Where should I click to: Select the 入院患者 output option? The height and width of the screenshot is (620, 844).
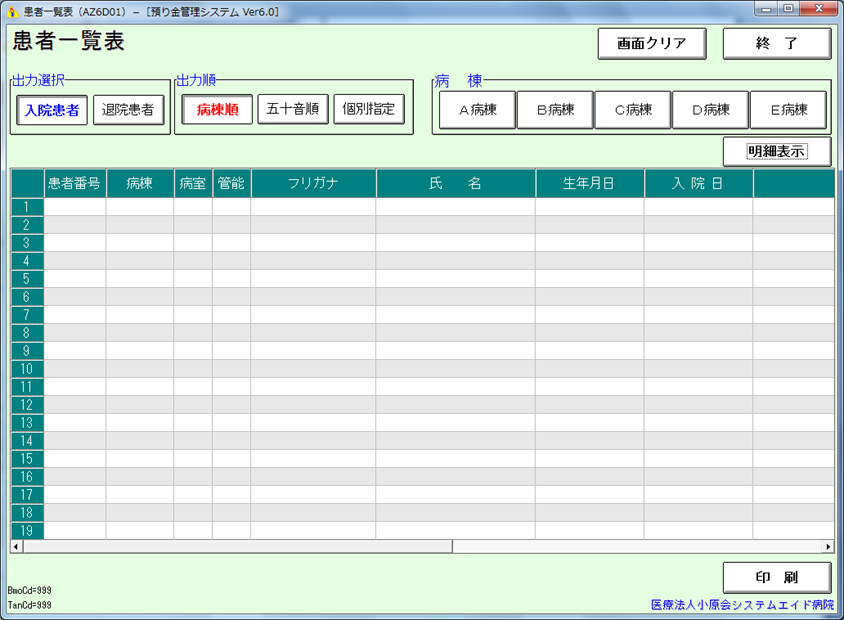[52, 110]
